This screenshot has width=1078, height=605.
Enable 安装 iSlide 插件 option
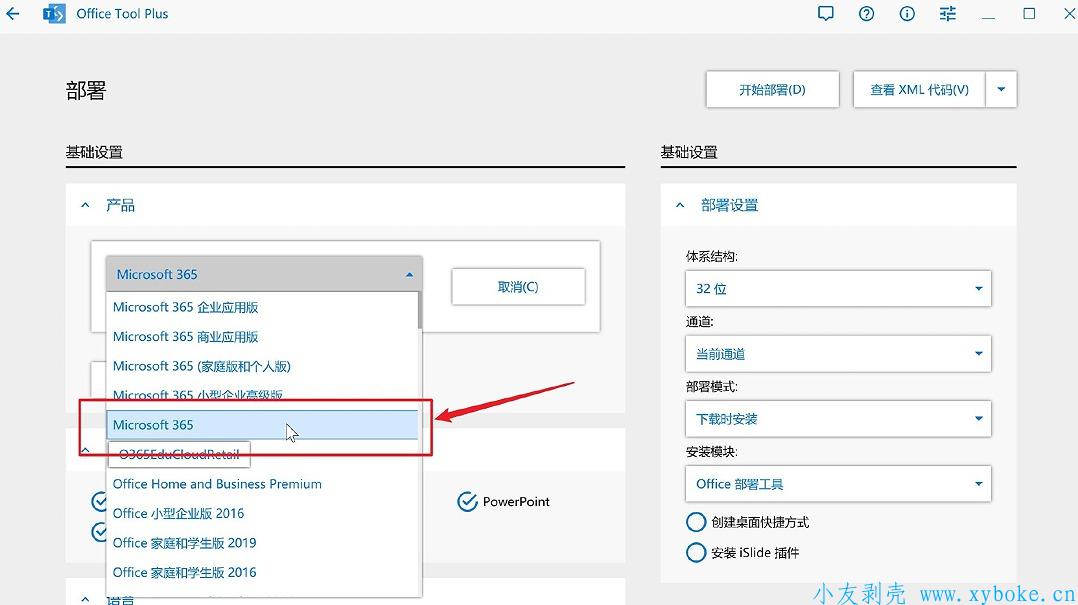coord(696,552)
